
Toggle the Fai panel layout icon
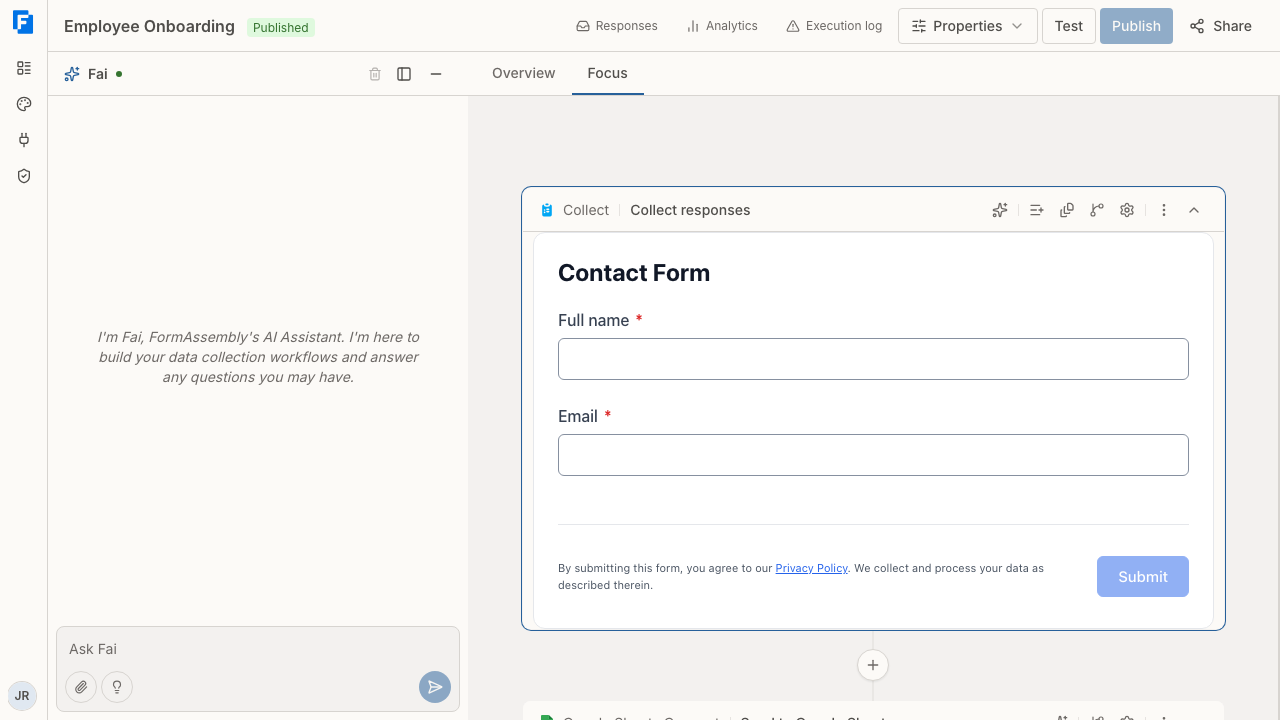404,74
